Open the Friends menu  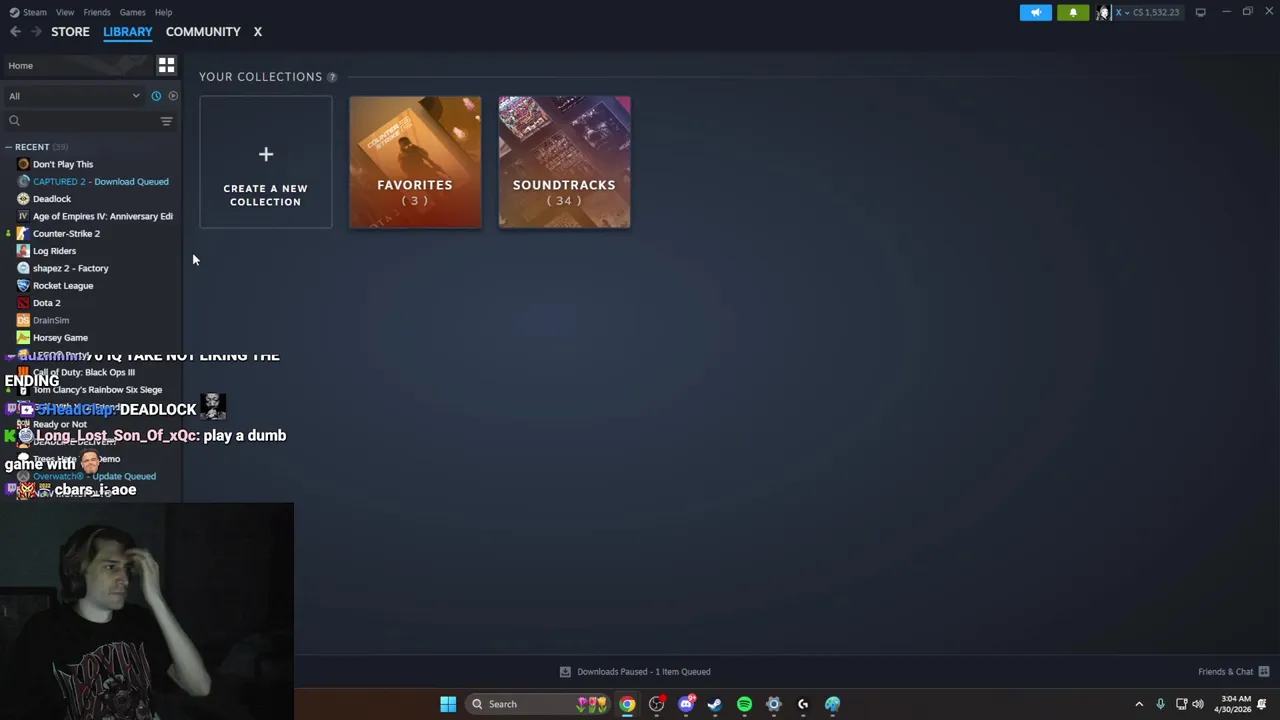[97, 12]
